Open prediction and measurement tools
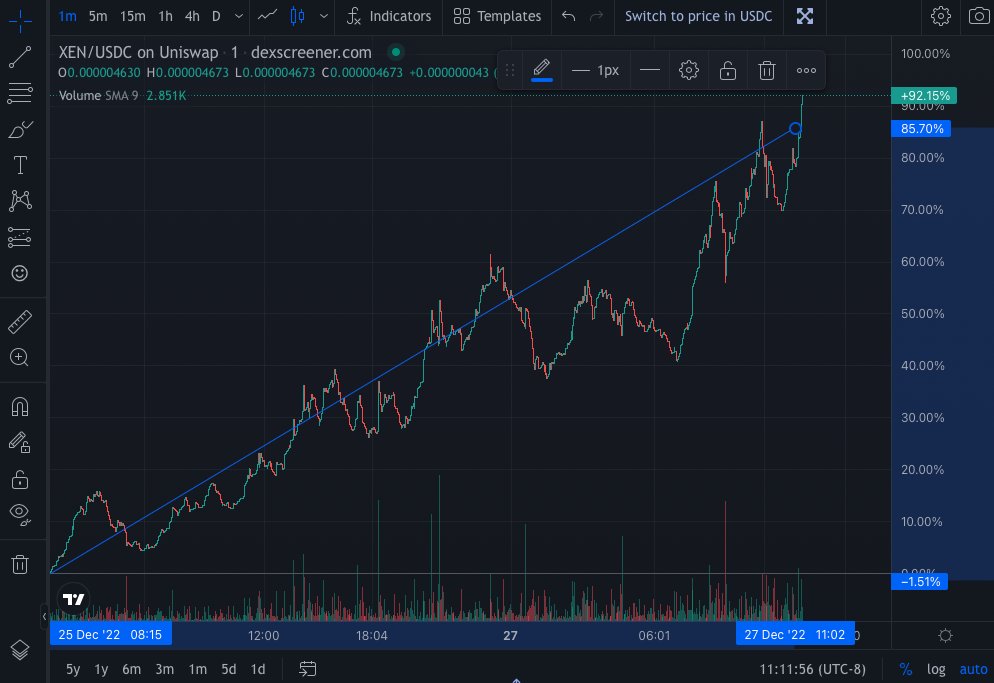 pyautogui.click(x=20, y=238)
